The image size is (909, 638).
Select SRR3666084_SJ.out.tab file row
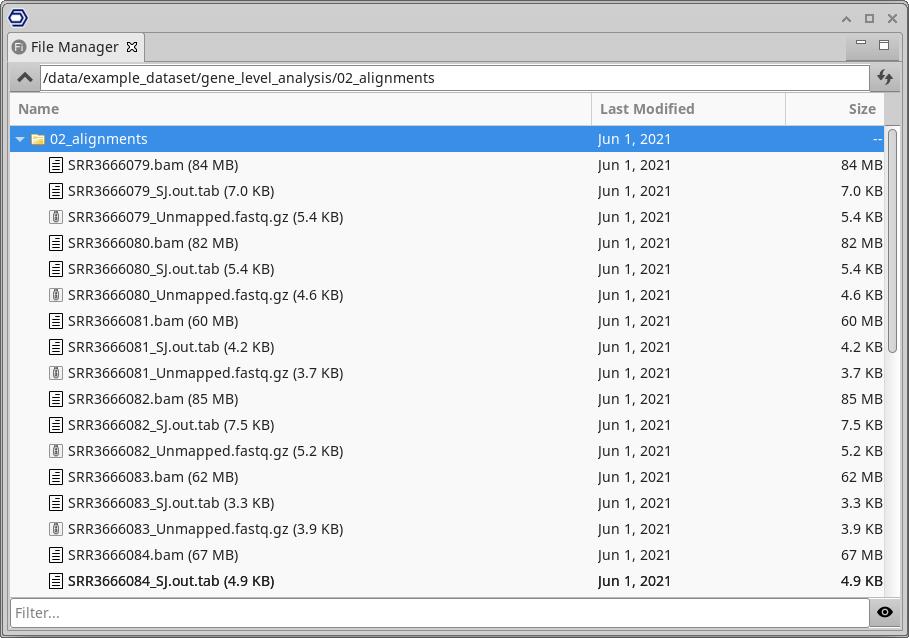(x=300, y=581)
